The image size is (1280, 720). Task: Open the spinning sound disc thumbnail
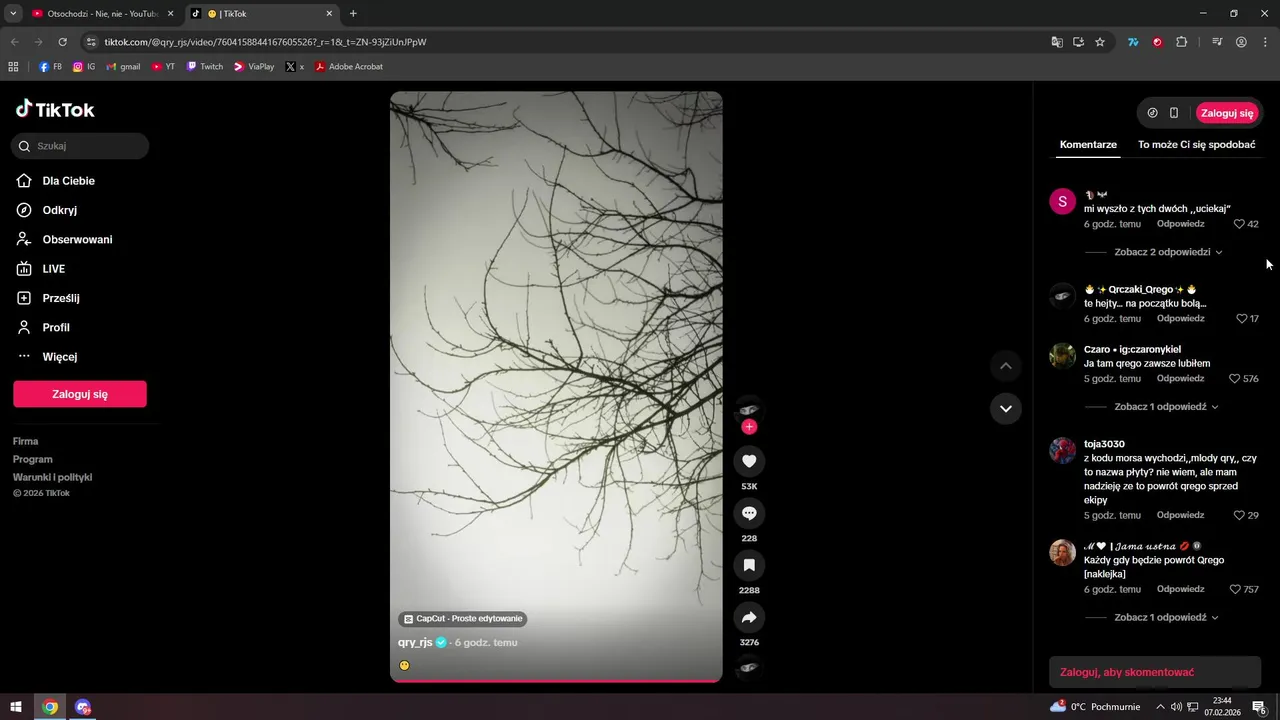tap(749, 667)
